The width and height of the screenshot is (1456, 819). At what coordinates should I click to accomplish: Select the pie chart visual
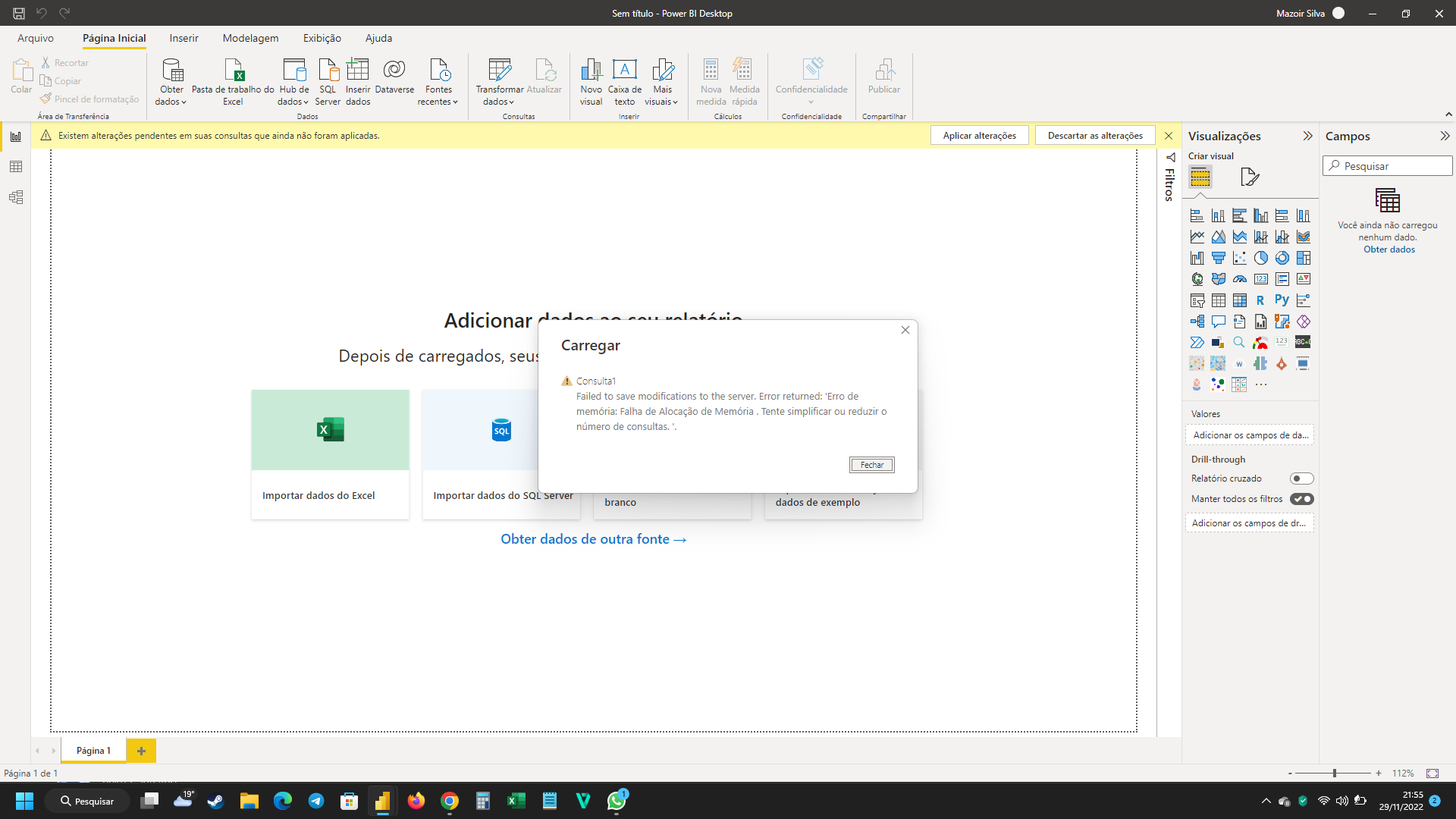[x=1260, y=259]
